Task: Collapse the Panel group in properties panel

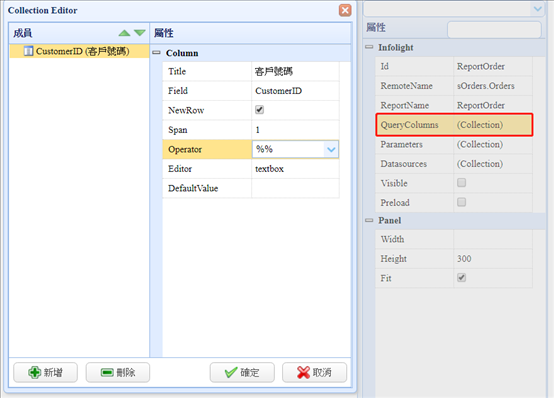Action: pyautogui.click(x=369, y=220)
